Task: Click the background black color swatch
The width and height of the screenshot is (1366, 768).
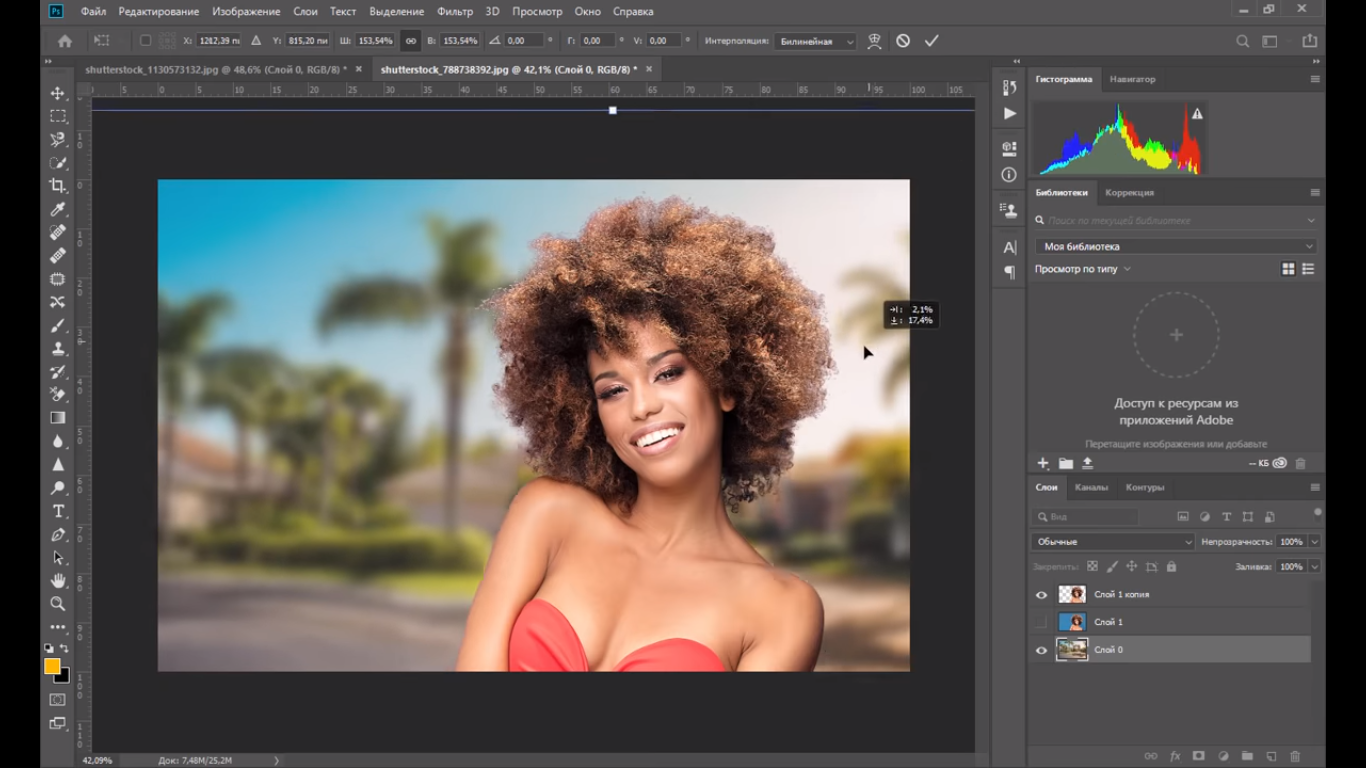Action: (x=64, y=677)
